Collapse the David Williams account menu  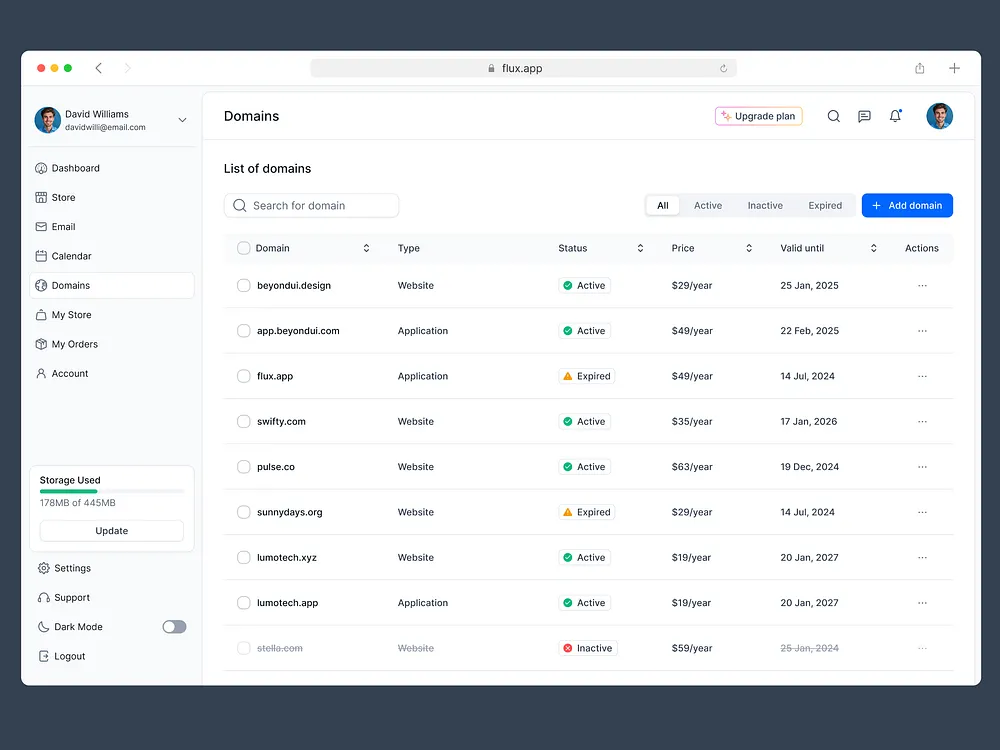[182, 119]
